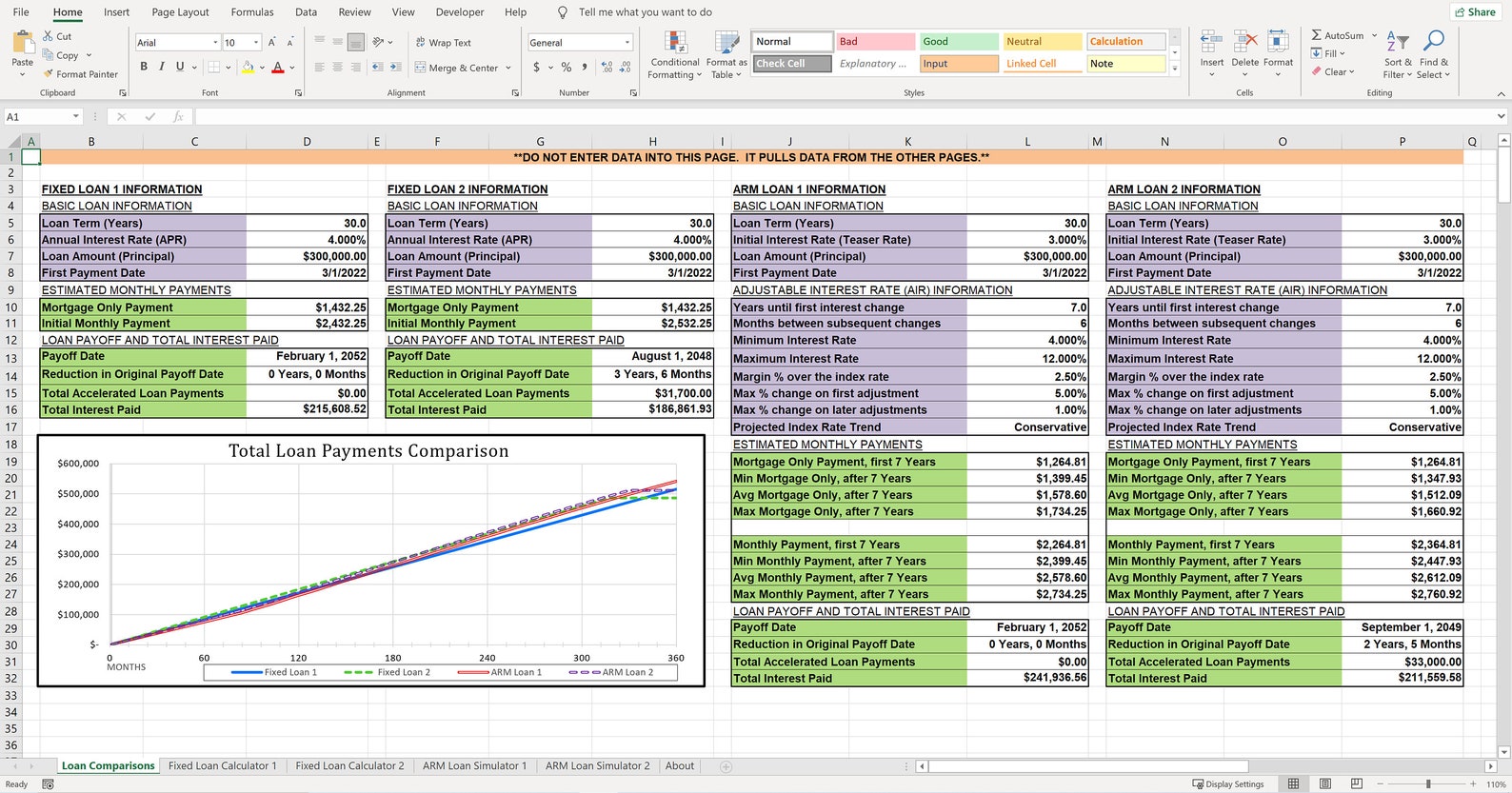Click the Insert Function fx icon
Screen dimensions: 1512x793
[178, 116]
